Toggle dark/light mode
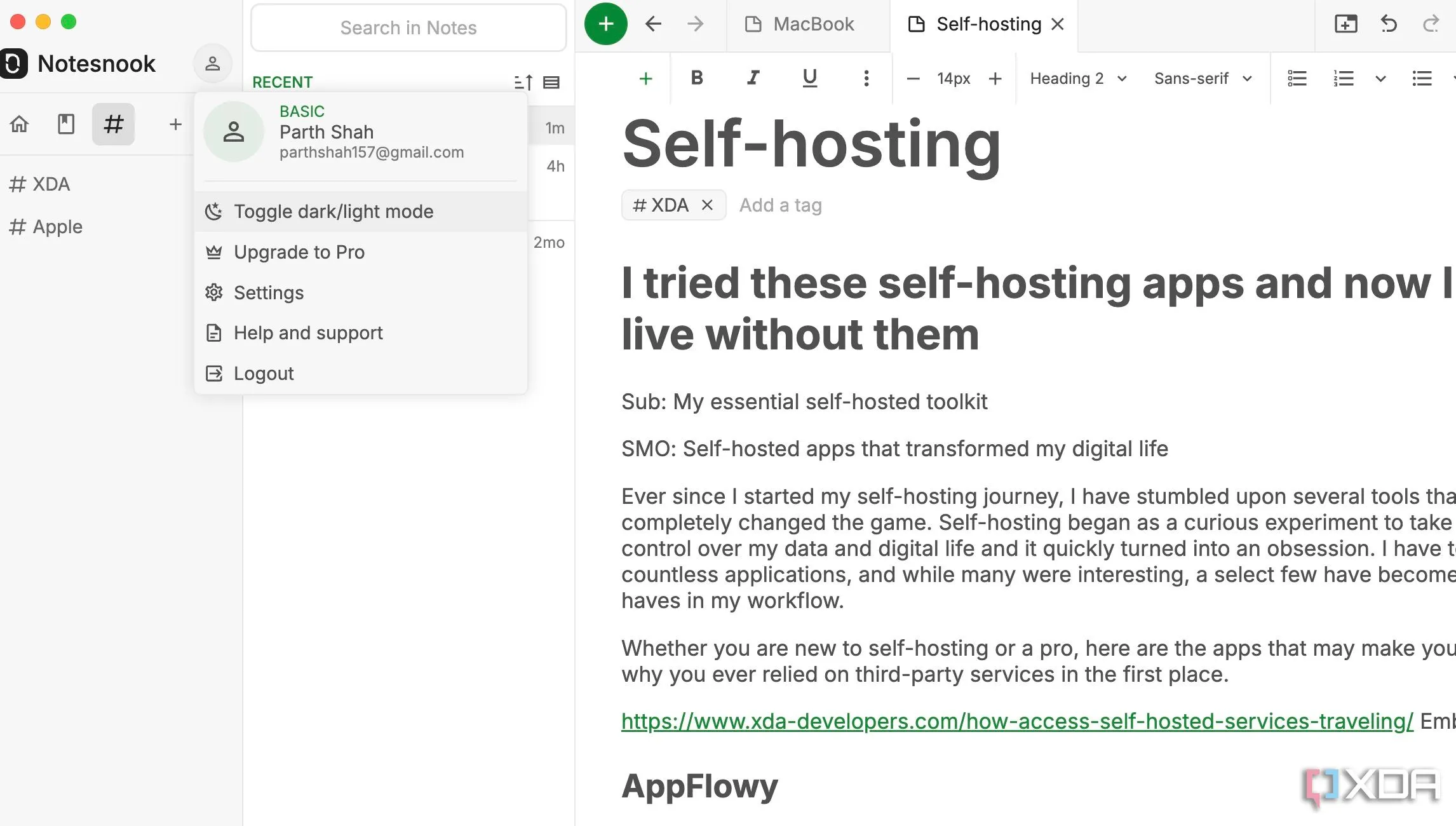The height and width of the screenshot is (826, 1456). pyautogui.click(x=361, y=212)
